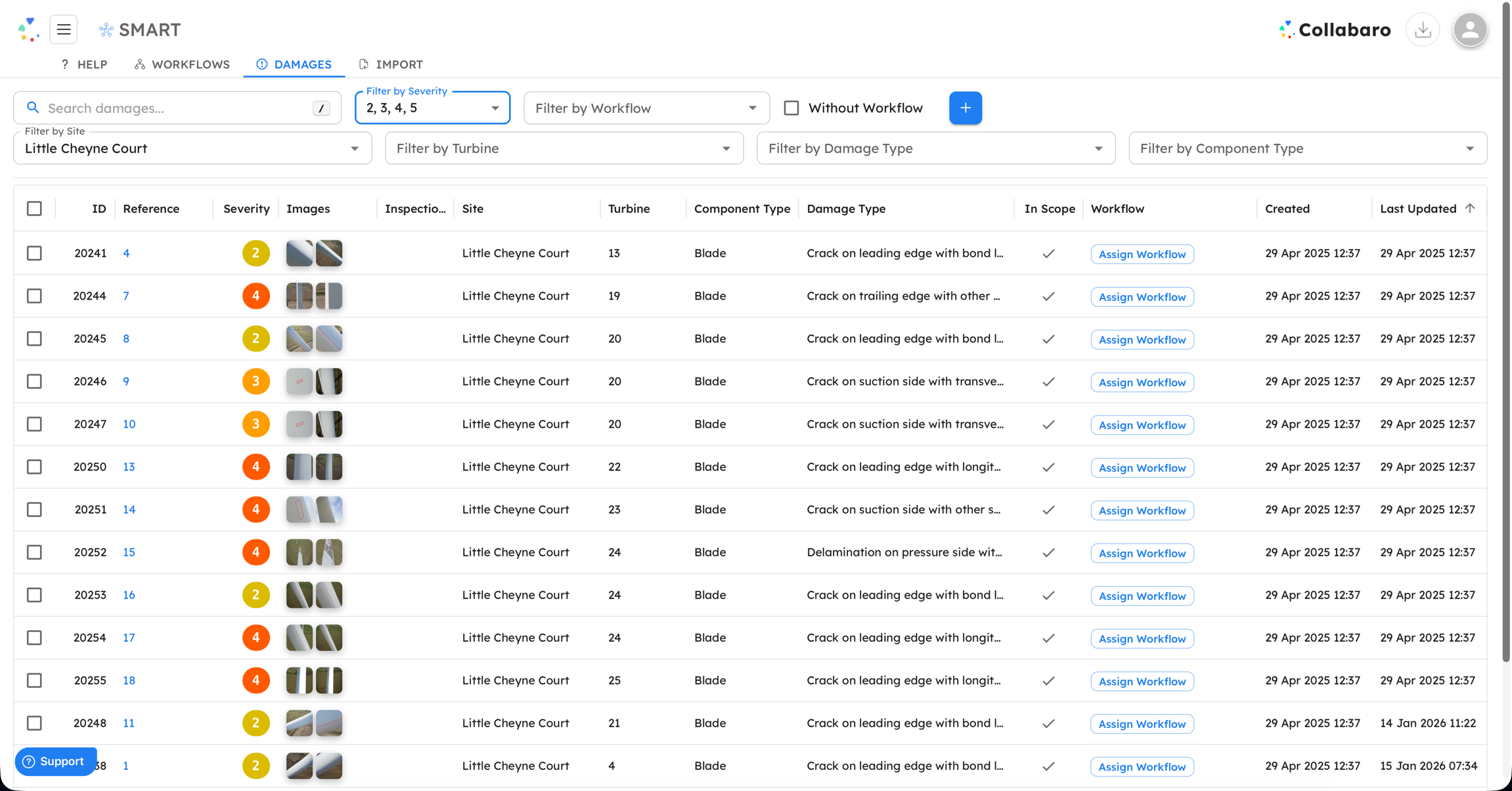Click the Last Updated sort arrow
This screenshot has height=791, width=1512.
click(x=1470, y=208)
